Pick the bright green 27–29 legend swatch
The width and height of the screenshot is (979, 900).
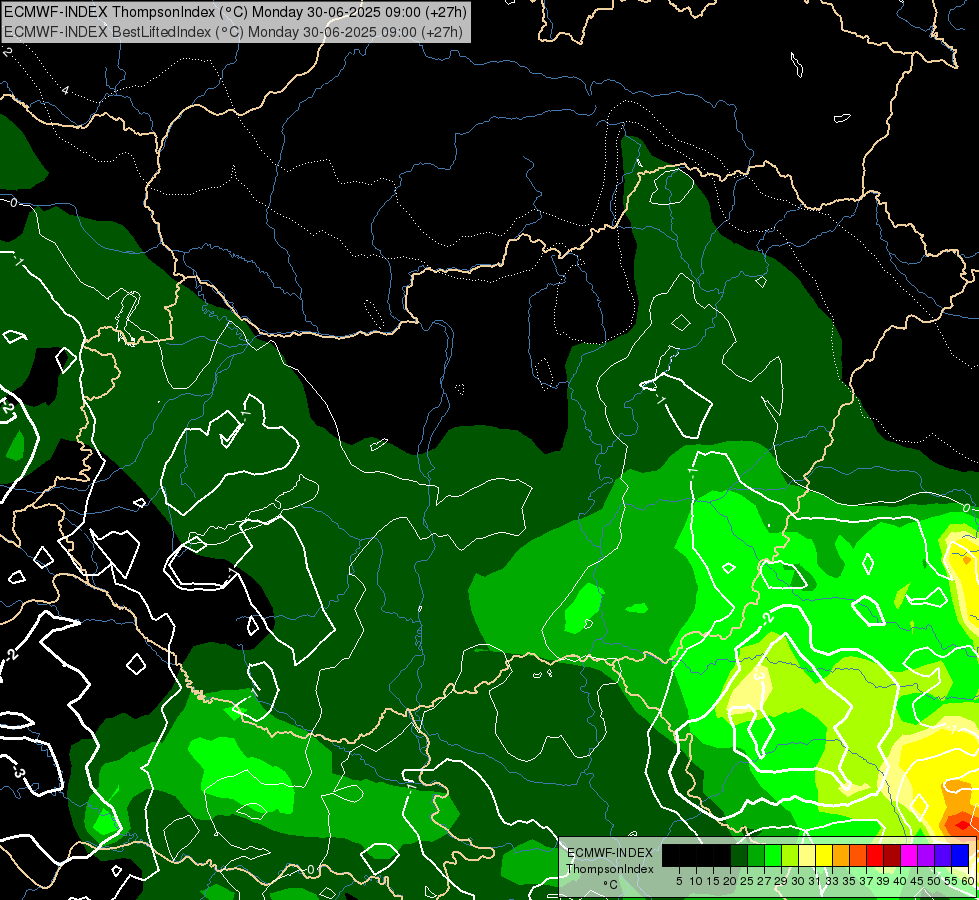click(x=773, y=855)
